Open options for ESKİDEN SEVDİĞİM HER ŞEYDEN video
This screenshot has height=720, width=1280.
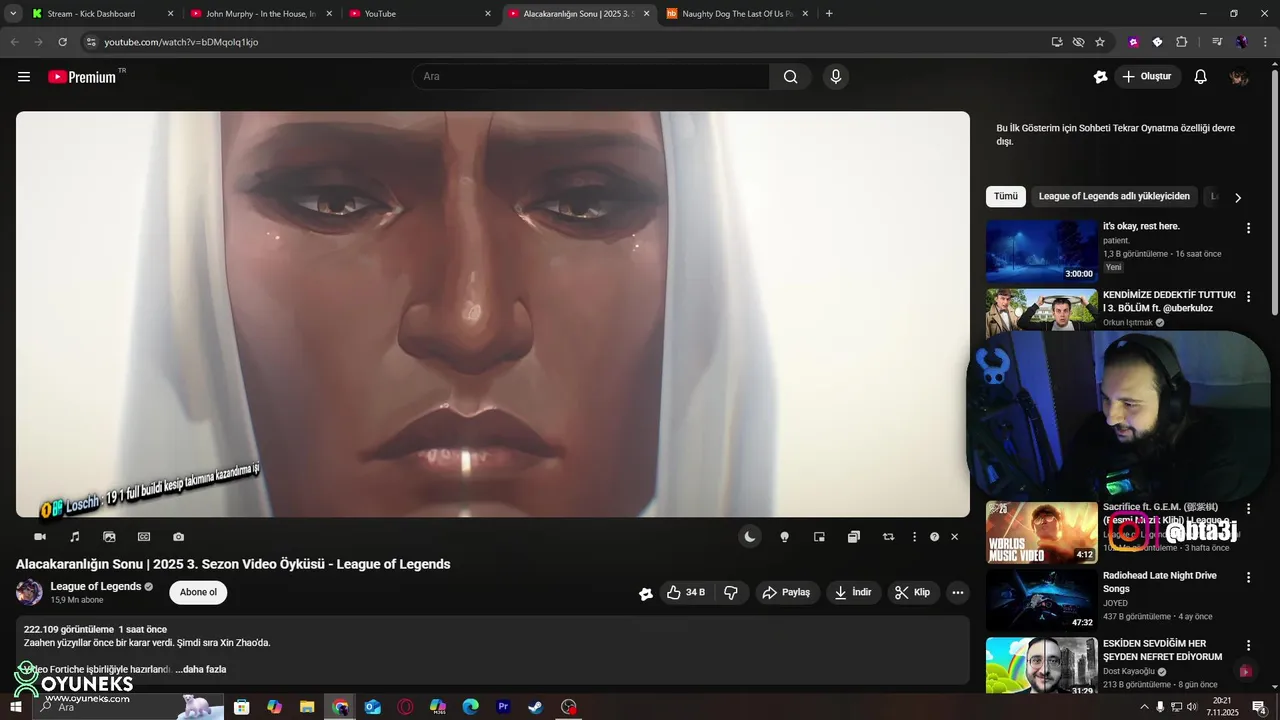(x=1248, y=645)
